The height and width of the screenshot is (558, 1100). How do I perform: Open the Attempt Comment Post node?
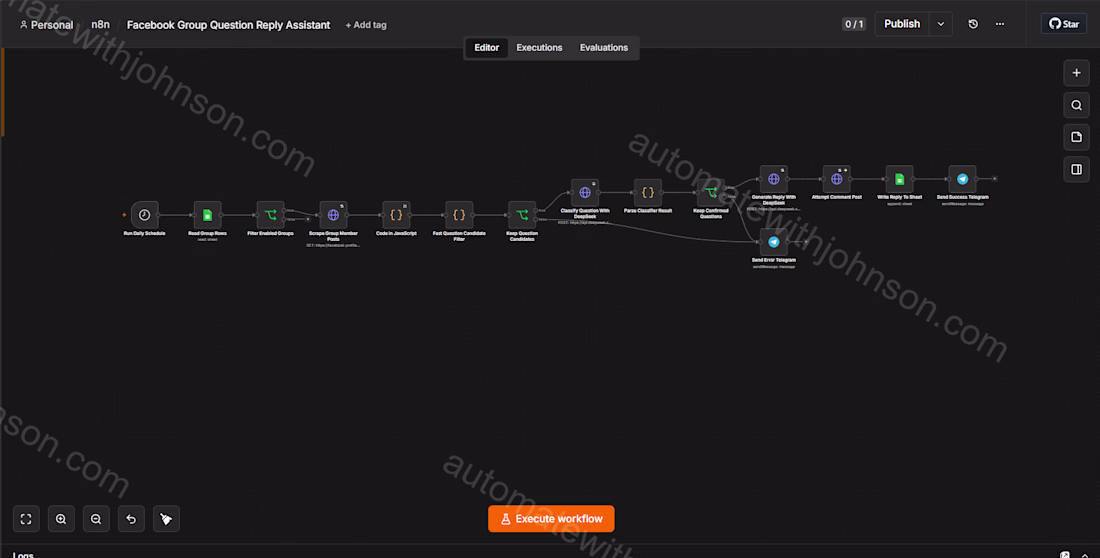[x=836, y=179]
